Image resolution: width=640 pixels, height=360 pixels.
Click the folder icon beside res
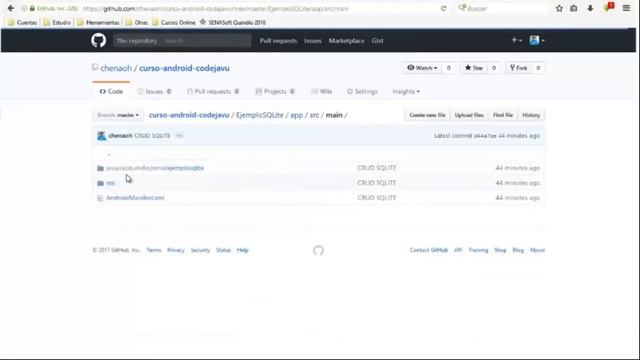[x=100, y=183]
